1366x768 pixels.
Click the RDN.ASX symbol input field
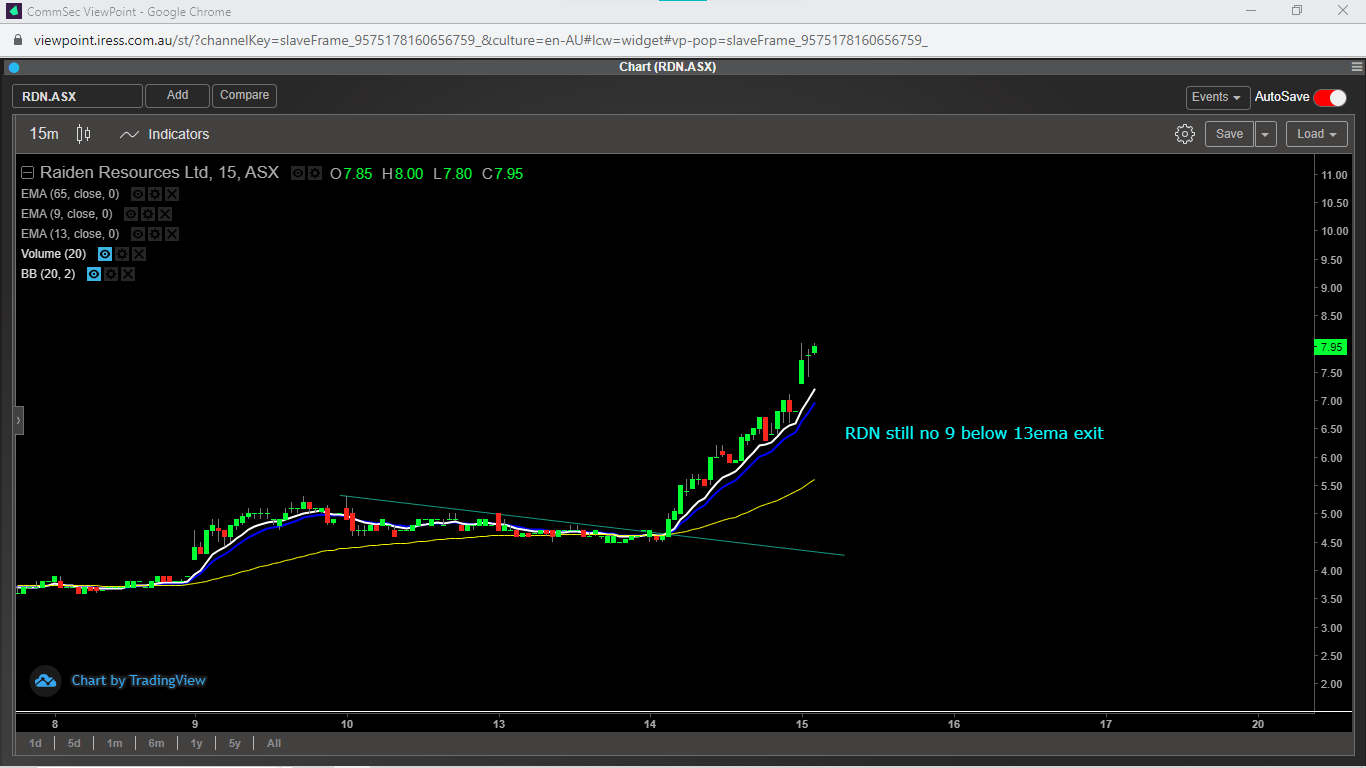[77, 96]
